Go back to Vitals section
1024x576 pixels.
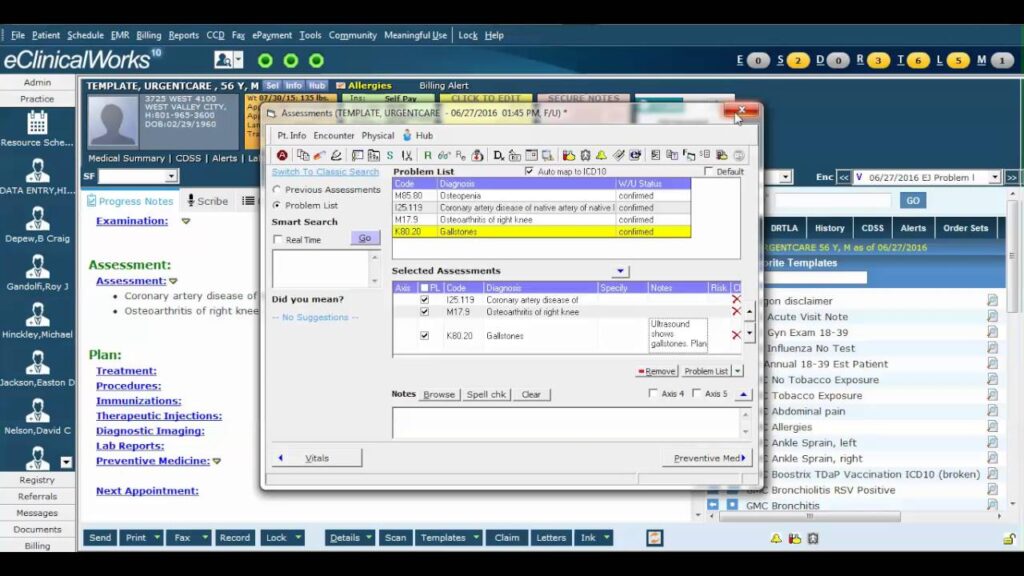click(x=317, y=458)
